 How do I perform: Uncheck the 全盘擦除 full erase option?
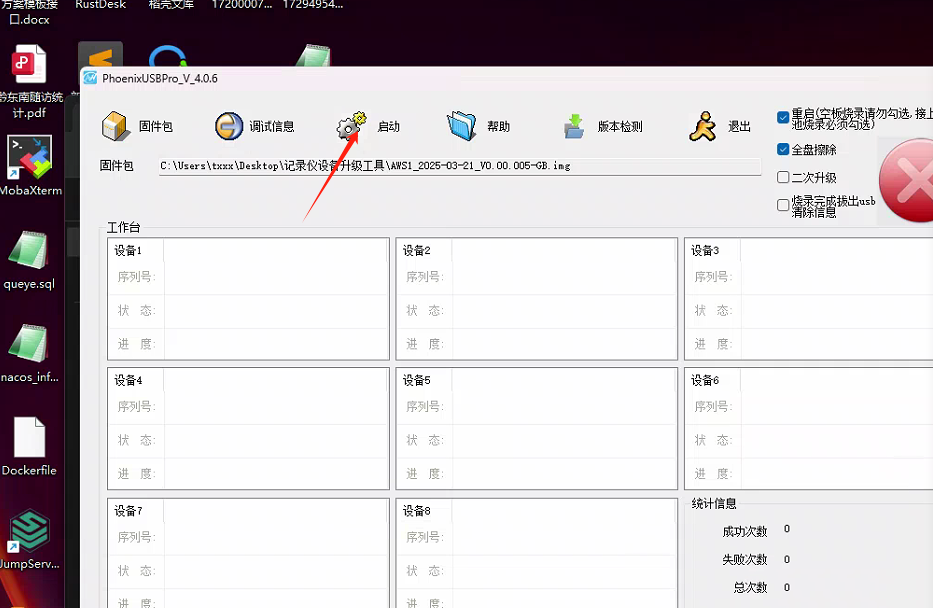(783, 149)
